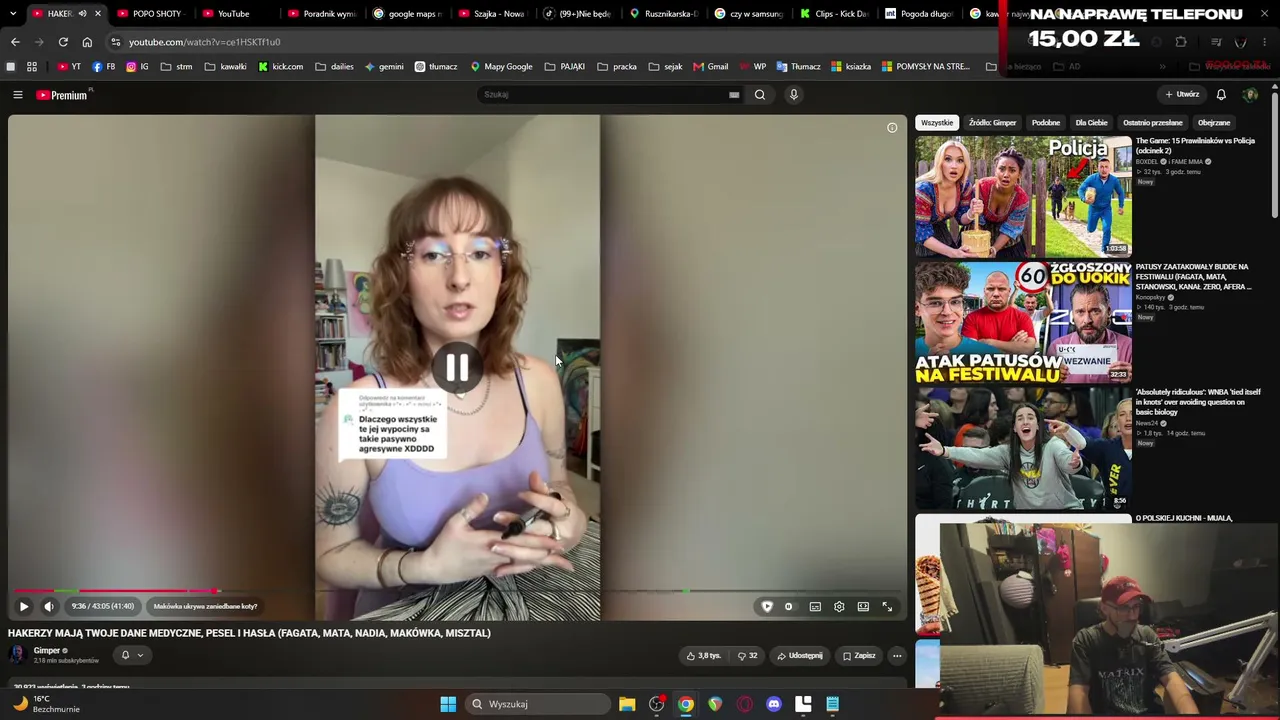Toggle subtitles in the video player

tap(815, 606)
